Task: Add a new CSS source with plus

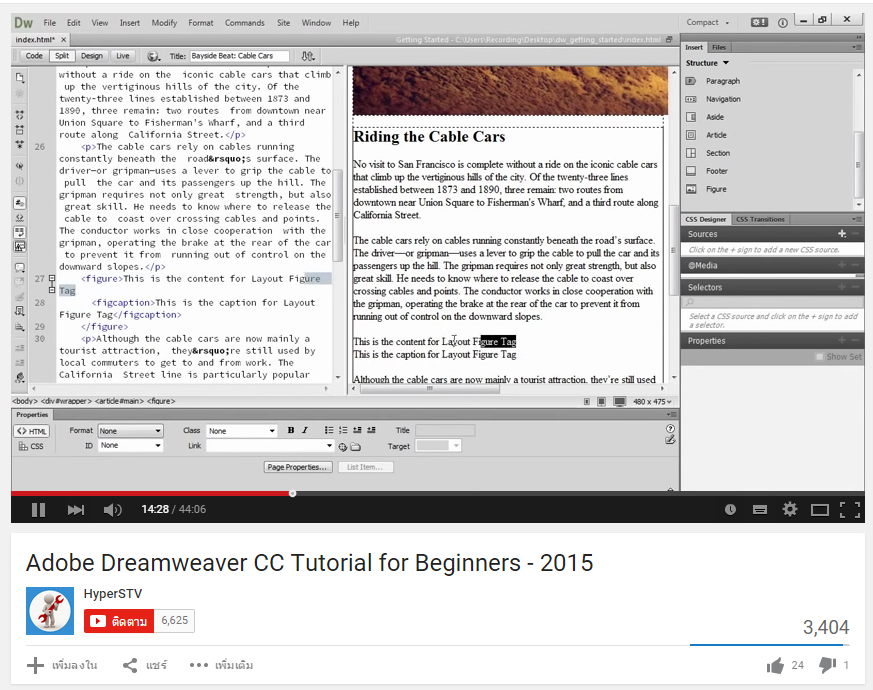Action: pyautogui.click(x=842, y=234)
